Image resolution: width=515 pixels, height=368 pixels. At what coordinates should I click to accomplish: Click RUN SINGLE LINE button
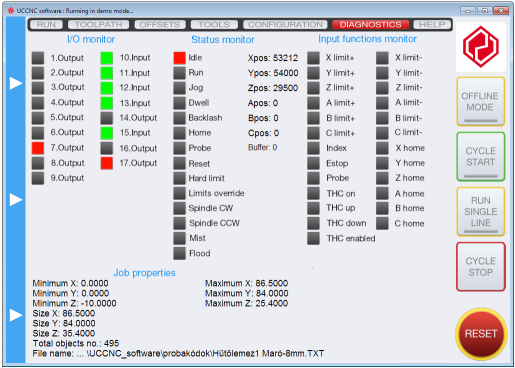click(x=480, y=212)
